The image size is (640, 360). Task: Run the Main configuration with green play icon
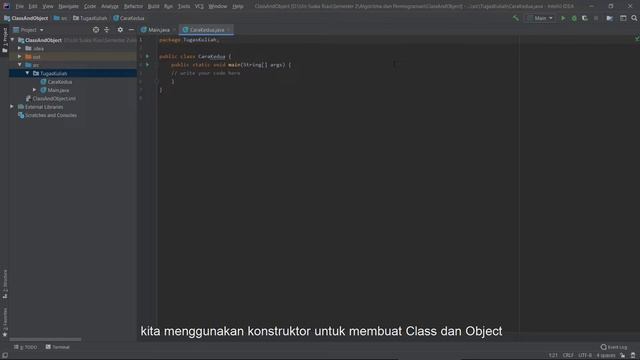pyautogui.click(x=563, y=18)
